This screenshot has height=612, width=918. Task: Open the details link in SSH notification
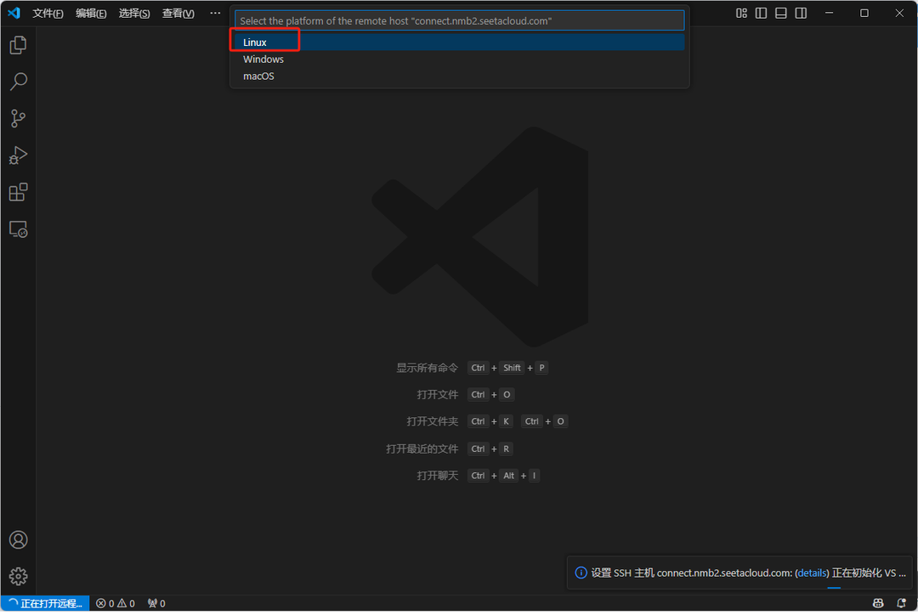[812, 573]
